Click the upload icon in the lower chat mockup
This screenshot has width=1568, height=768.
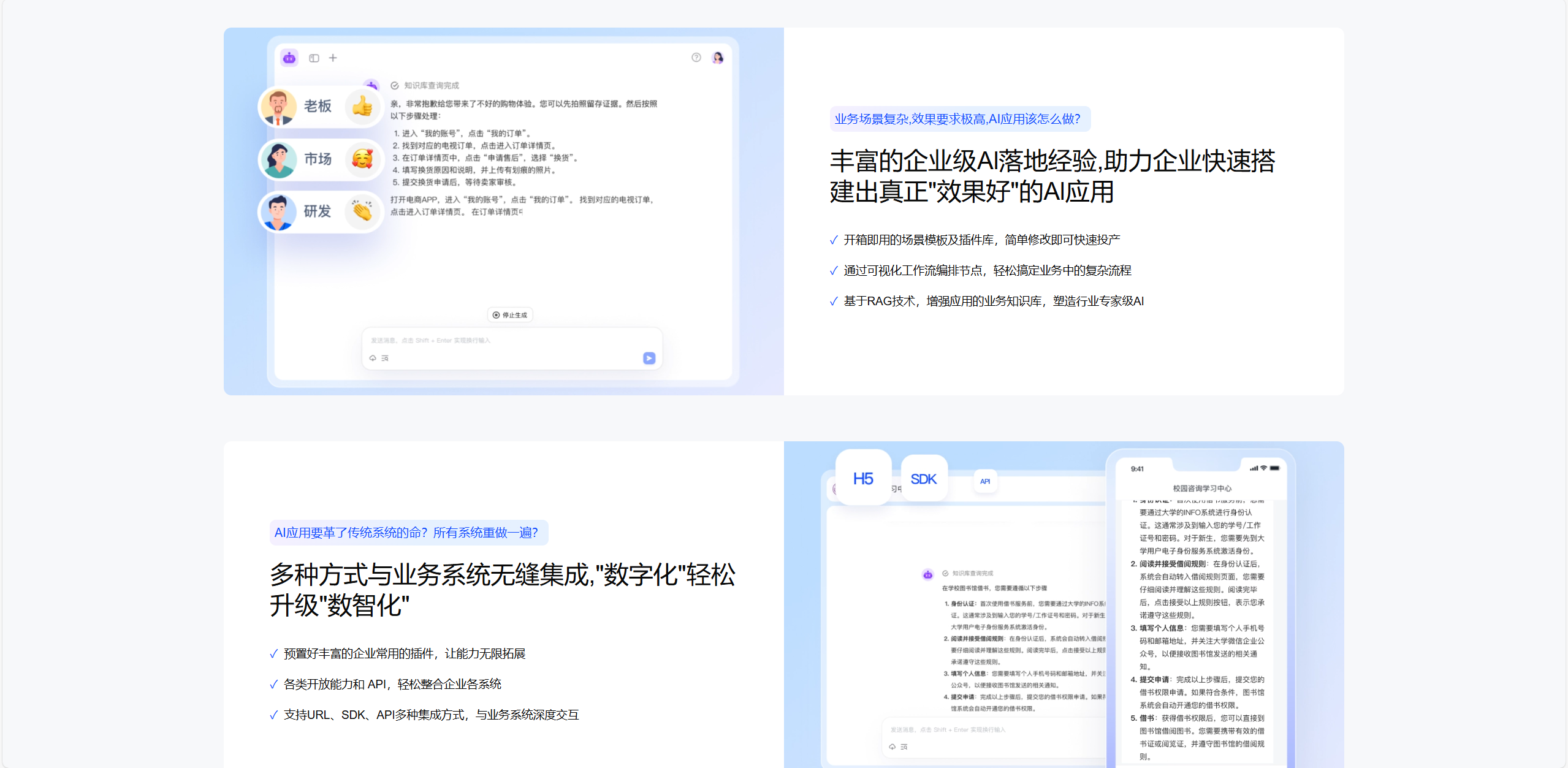[x=892, y=747]
